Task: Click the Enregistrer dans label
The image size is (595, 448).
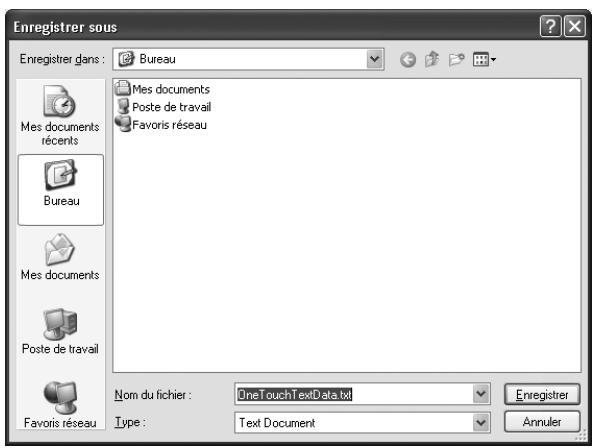Action: pyautogui.click(x=62, y=59)
